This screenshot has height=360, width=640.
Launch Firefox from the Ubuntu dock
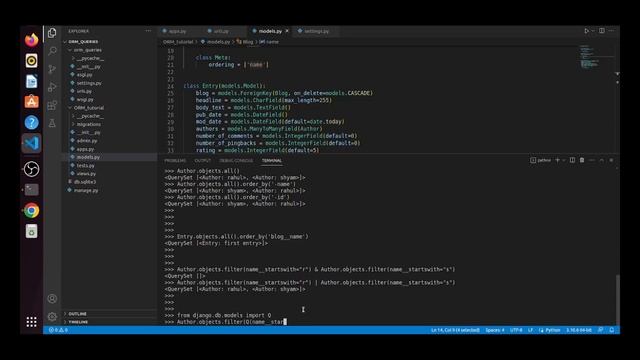pyautogui.click(x=31, y=40)
